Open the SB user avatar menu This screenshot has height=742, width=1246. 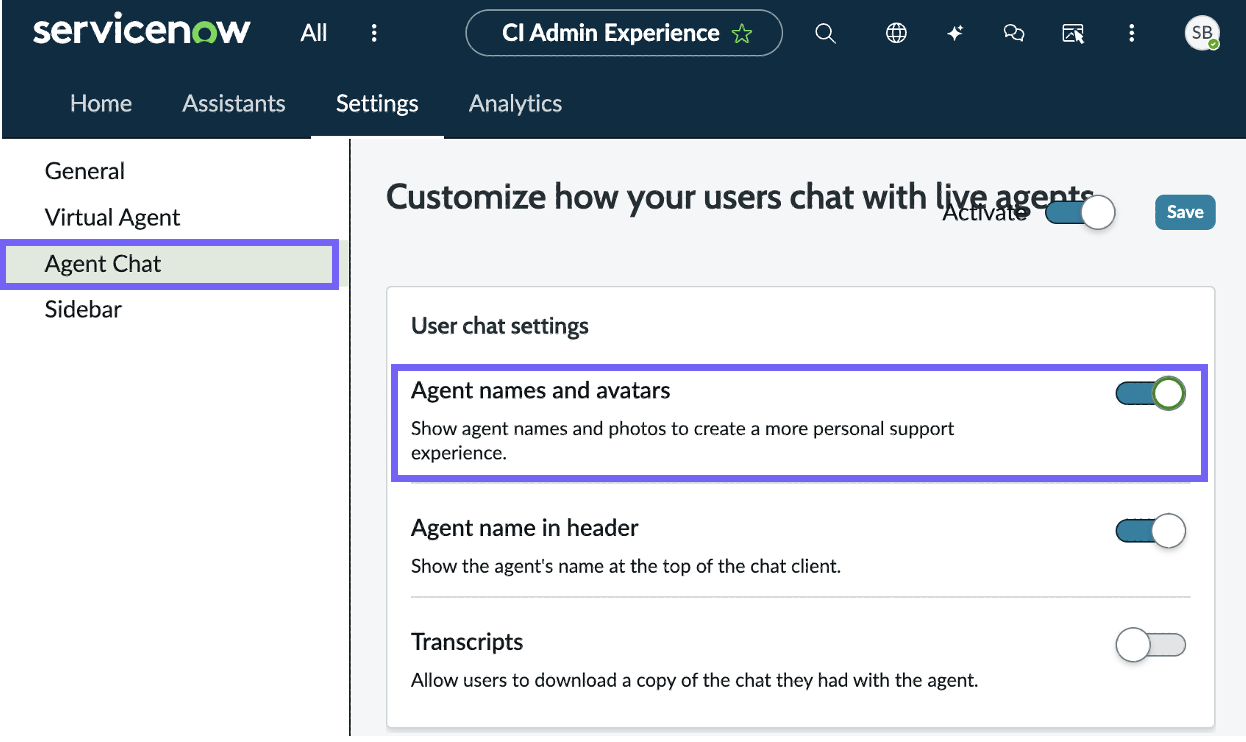pos(1202,33)
